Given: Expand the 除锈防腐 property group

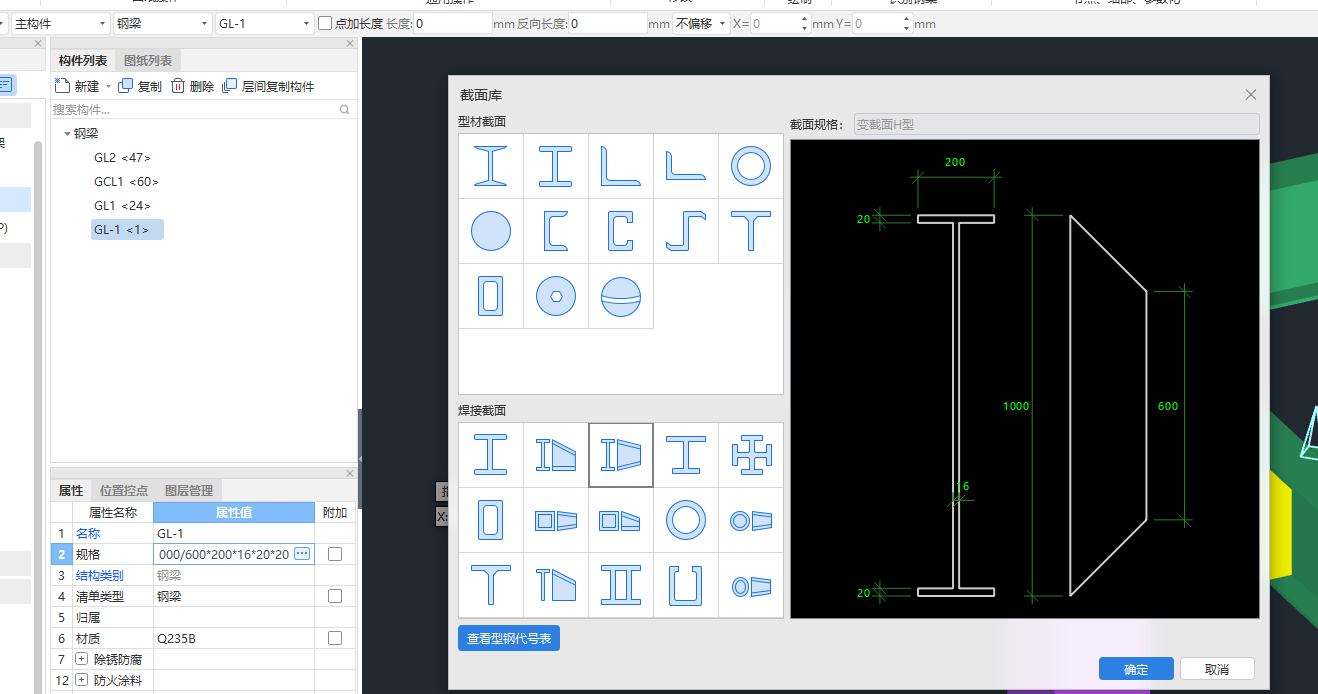Looking at the screenshot, I should point(82,659).
